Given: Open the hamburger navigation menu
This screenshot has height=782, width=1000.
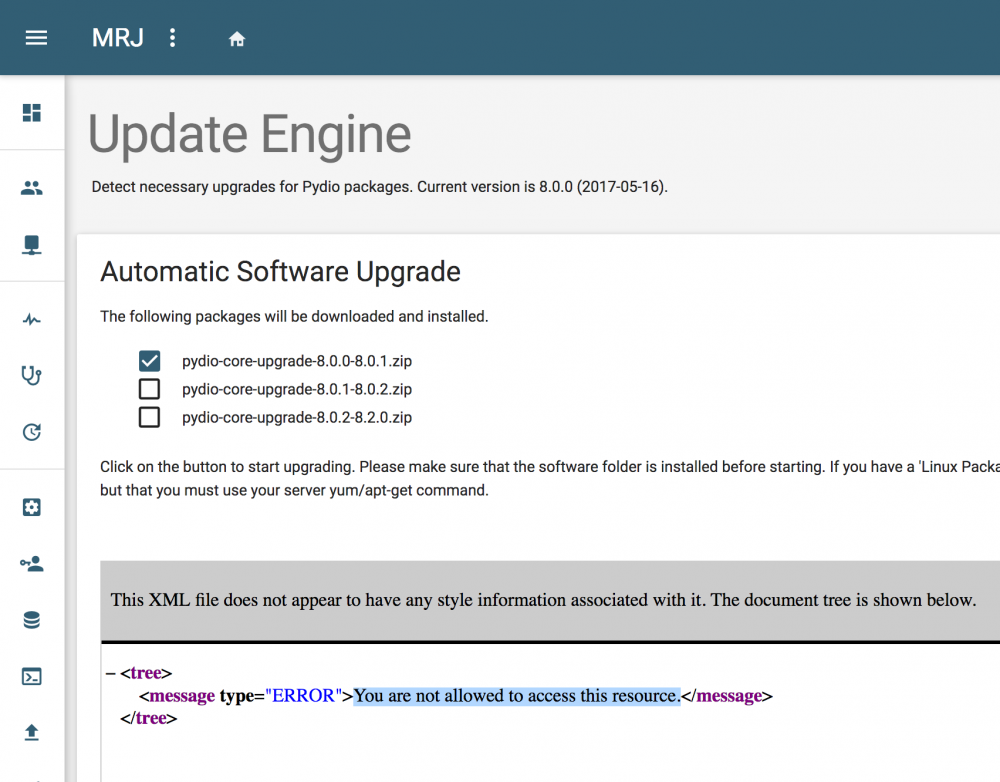Looking at the screenshot, I should pos(36,38).
